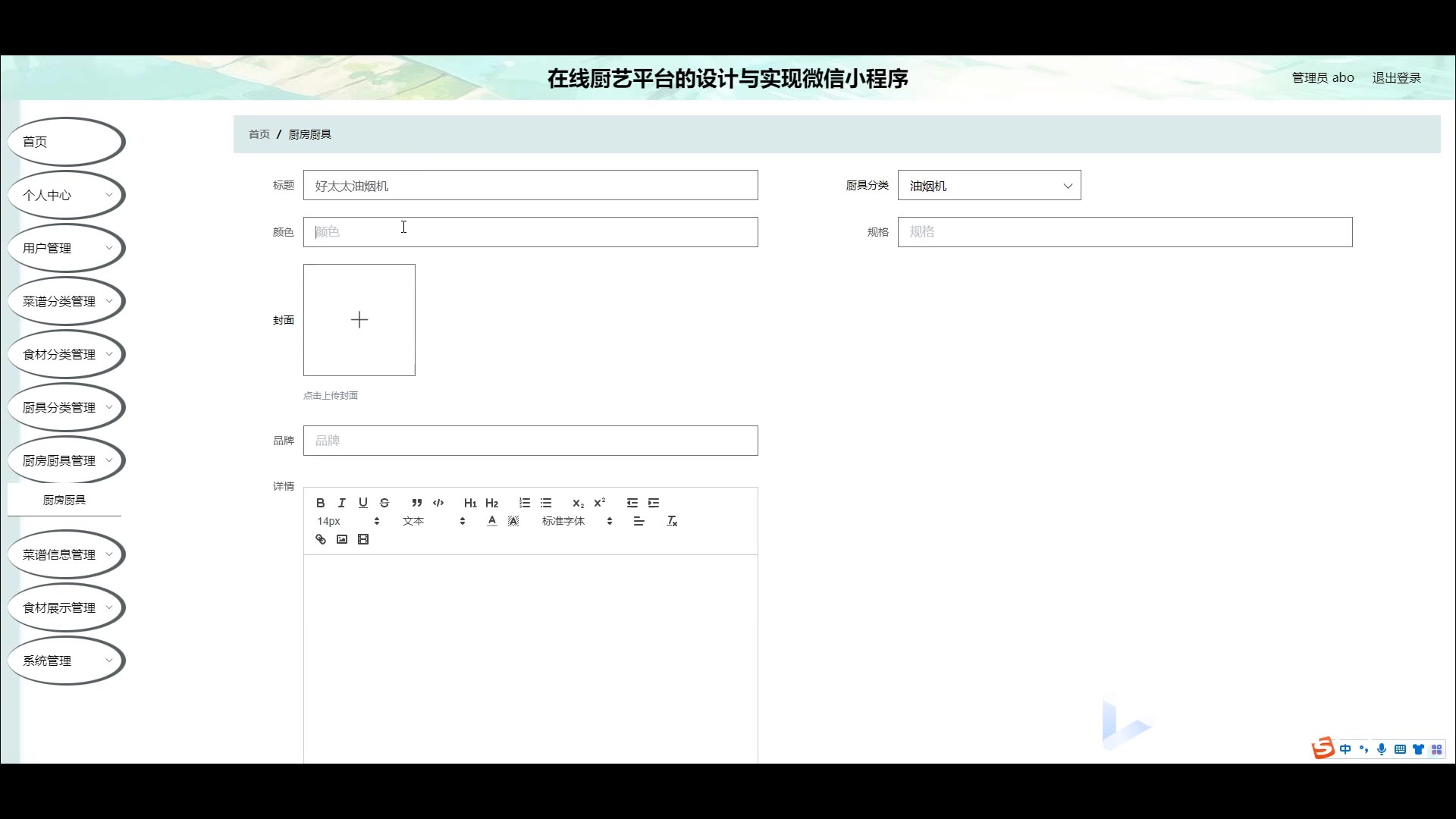Insert a video into the editor

(363, 539)
